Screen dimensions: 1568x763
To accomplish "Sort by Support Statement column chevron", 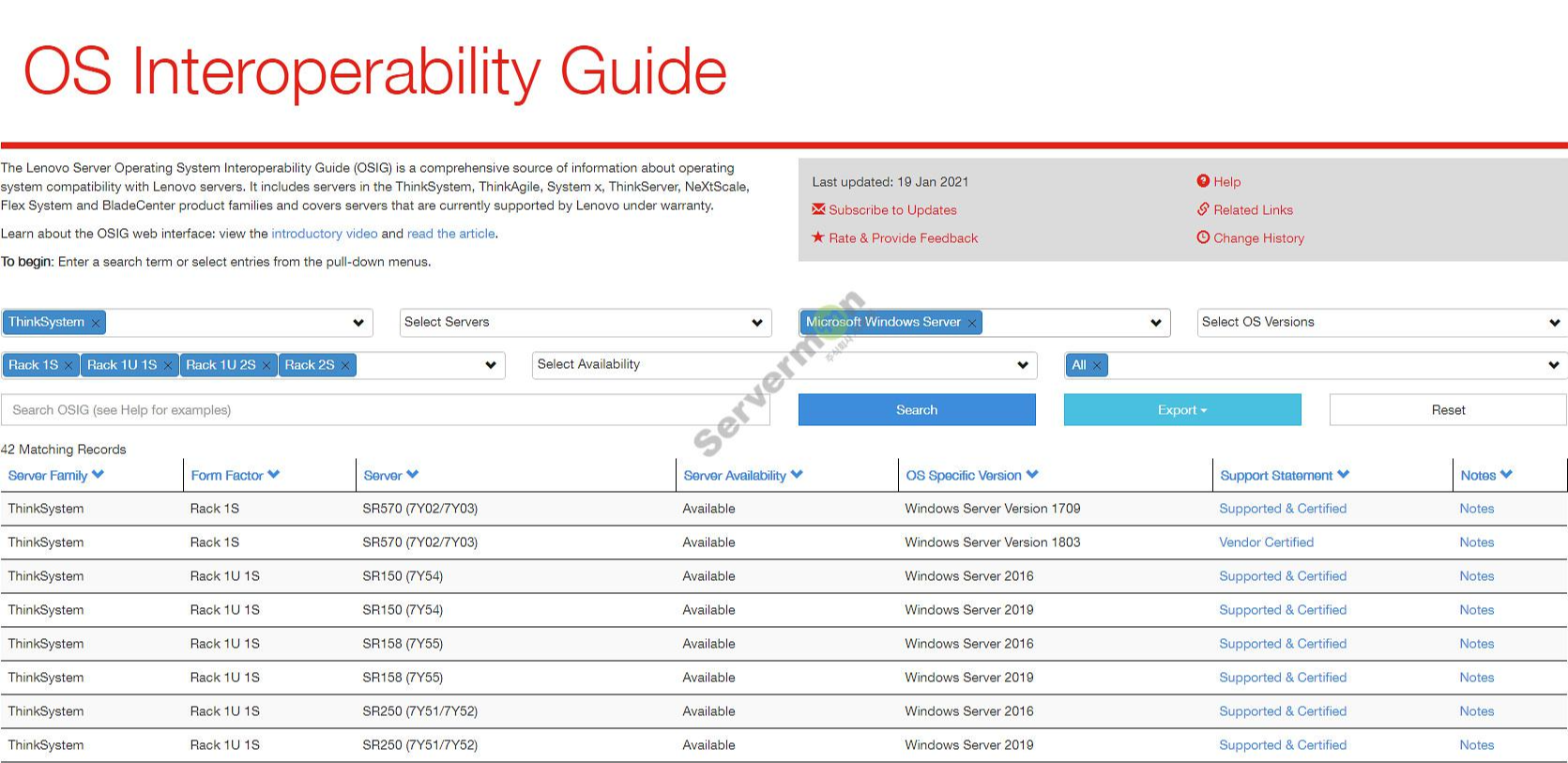I will point(1344,475).
